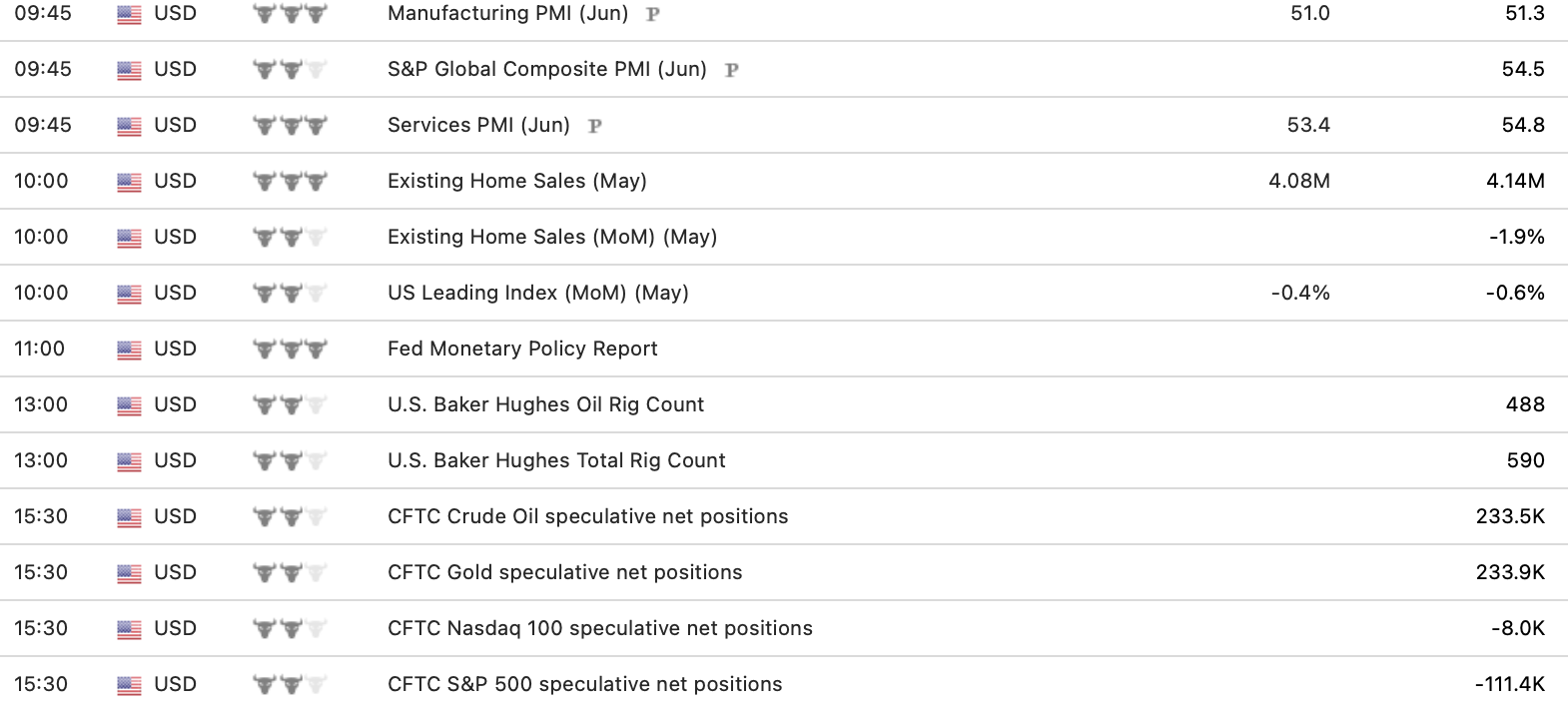Click the preliminary 'P' icon beside Manufacturing PMI
Screen dimensions: 1568x715
point(653,15)
